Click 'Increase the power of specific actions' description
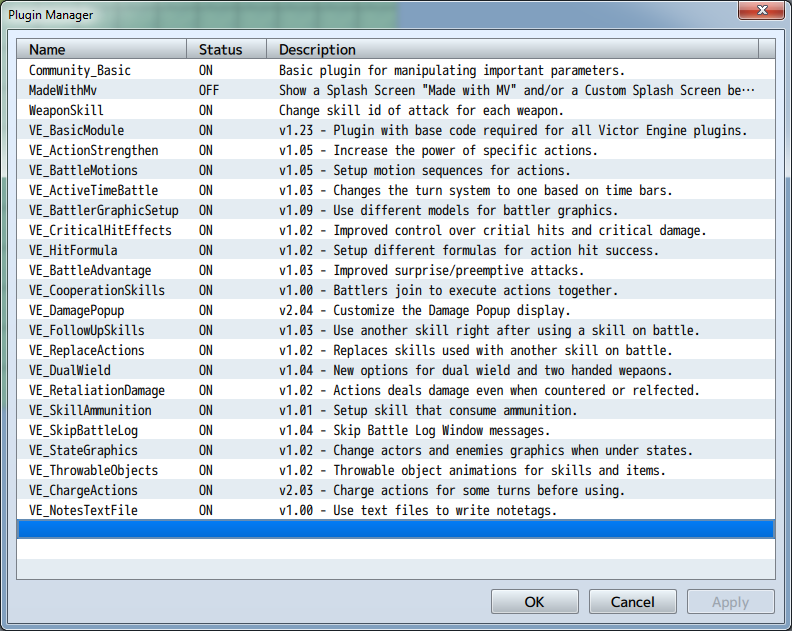The width and height of the screenshot is (792, 631). point(438,151)
